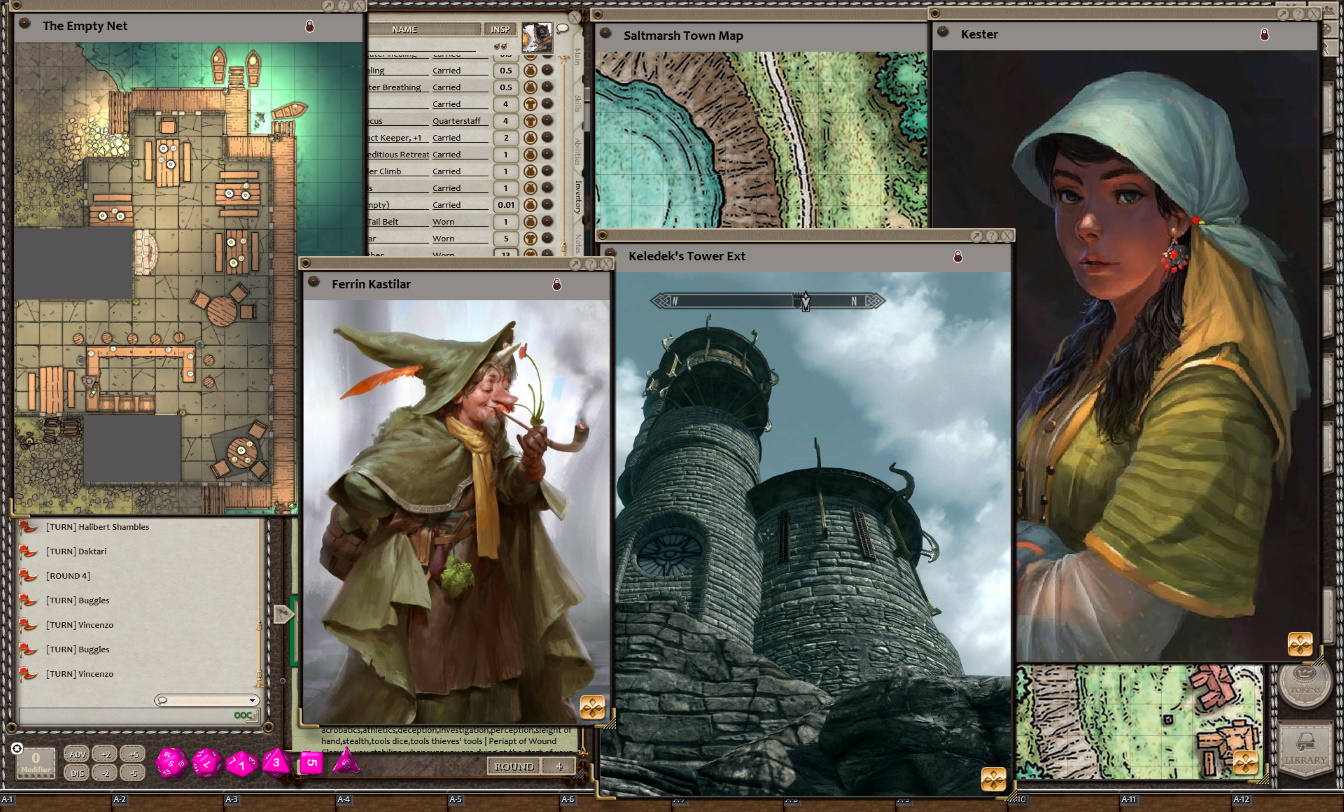1344x812 pixels.
Task: Switch to Main tab on character sheet
Action: pyautogui.click(x=578, y=57)
